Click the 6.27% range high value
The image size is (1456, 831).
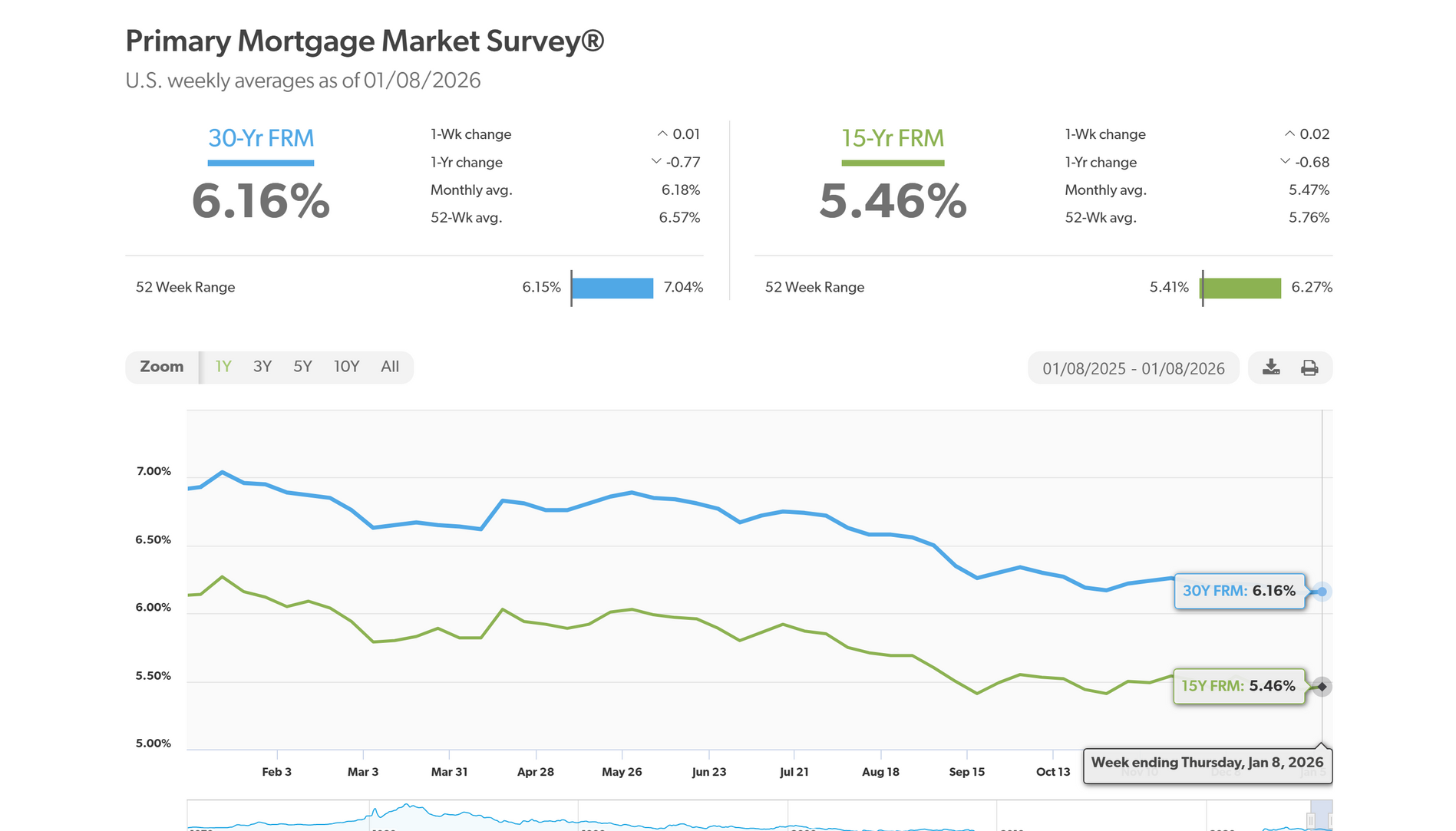click(x=1312, y=287)
